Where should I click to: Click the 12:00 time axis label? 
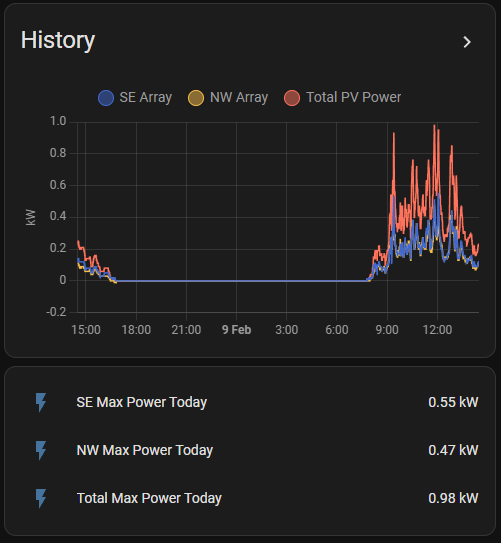click(x=437, y=330)
